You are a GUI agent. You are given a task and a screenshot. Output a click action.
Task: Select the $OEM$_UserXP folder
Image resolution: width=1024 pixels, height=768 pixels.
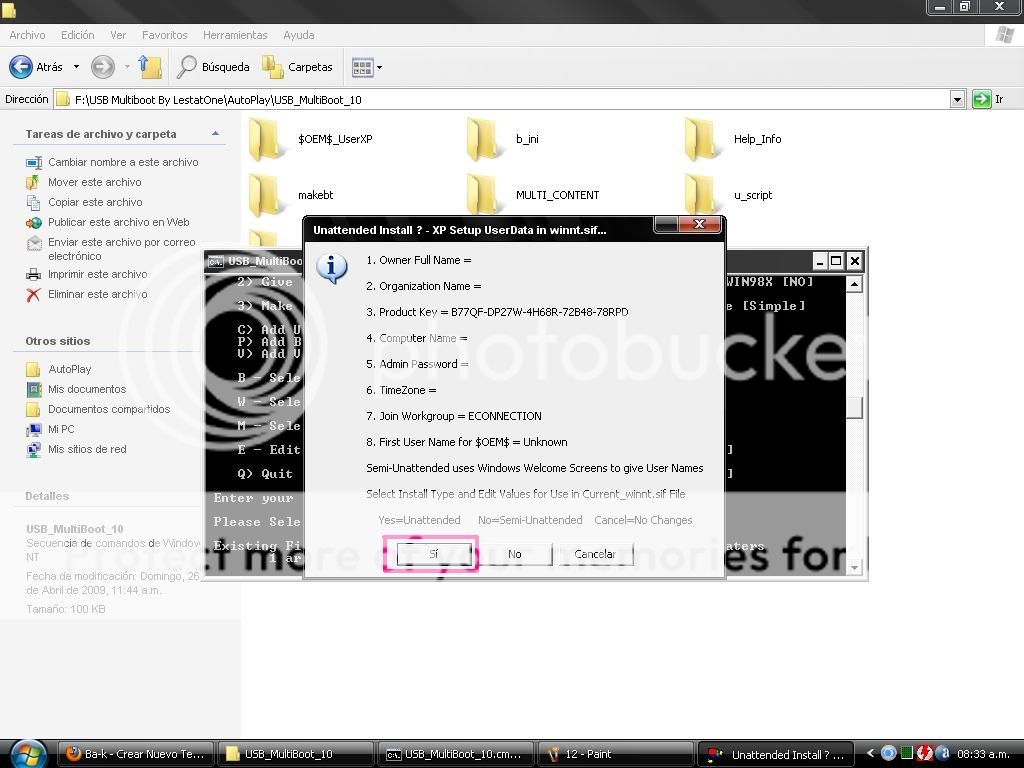coord(311,139)
